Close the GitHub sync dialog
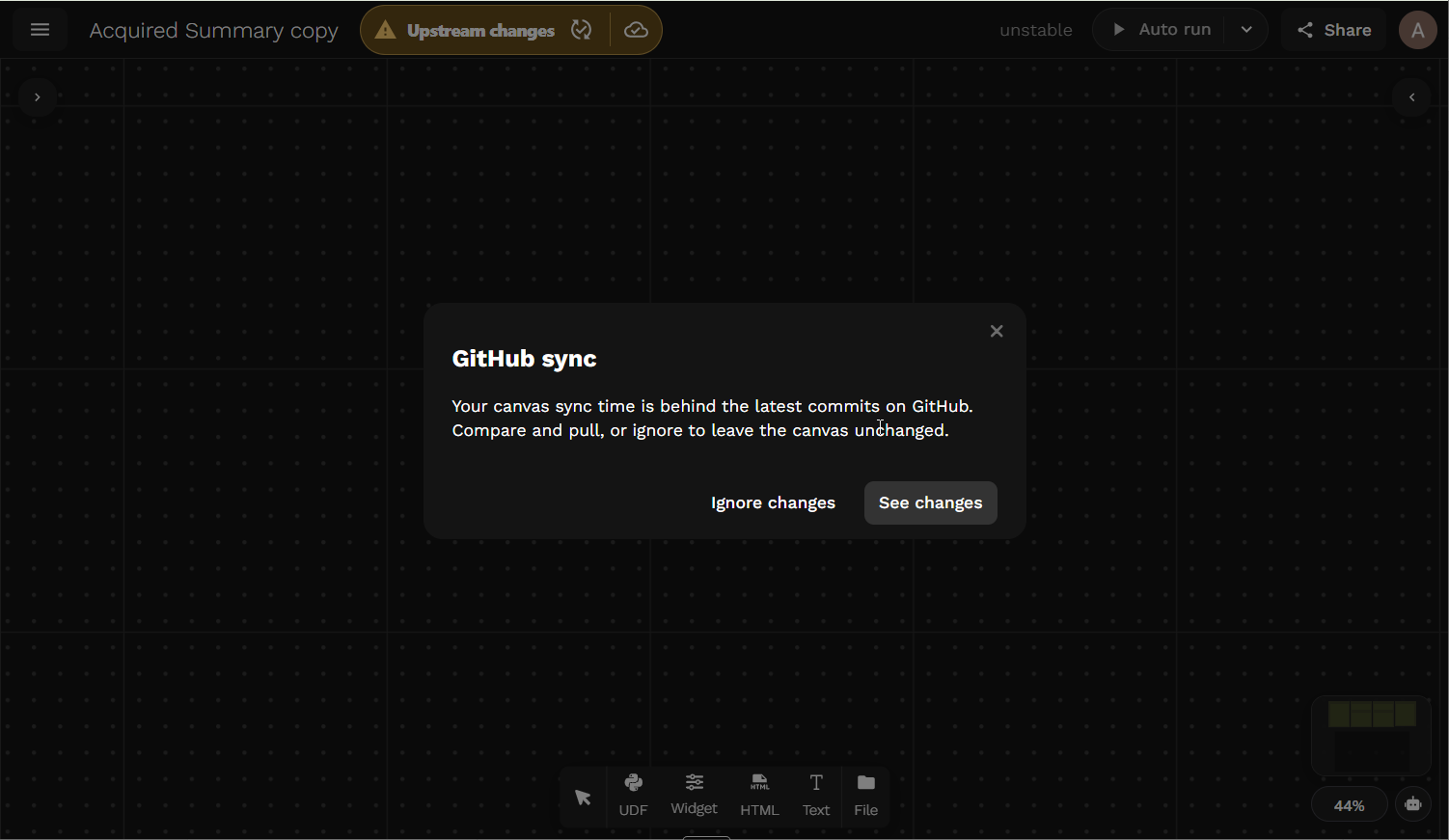This screenshot has height=840, width=1449. coord(997,331)
